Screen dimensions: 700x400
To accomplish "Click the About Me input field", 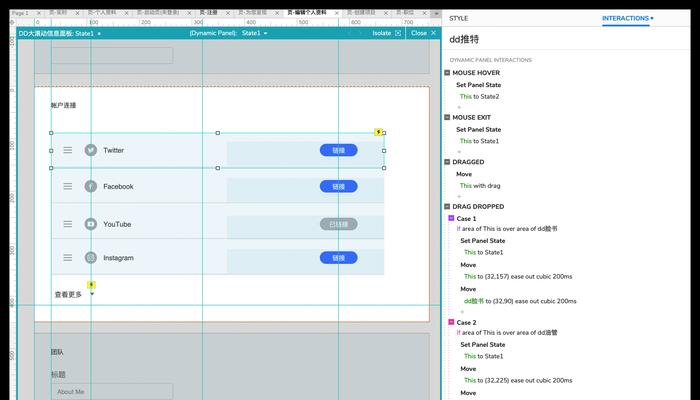I will pos(112,392).
